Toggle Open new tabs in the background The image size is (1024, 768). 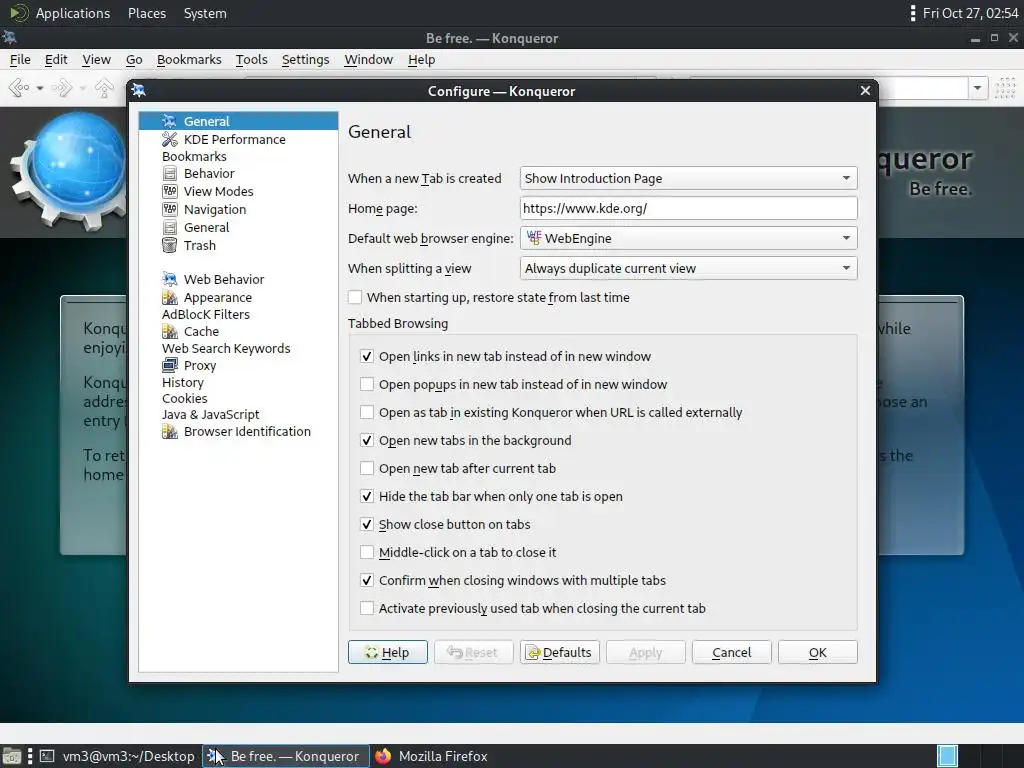pyautogui.click(x=367, y=440)
